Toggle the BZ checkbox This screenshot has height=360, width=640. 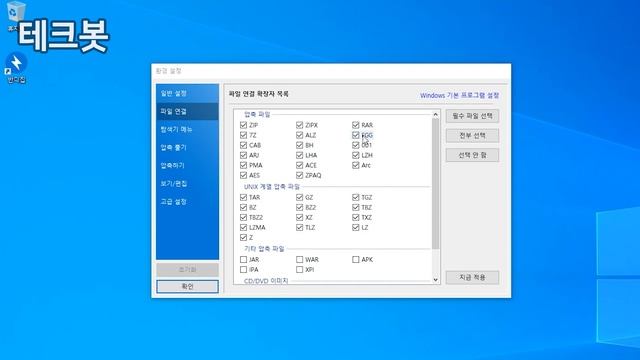point(244,207)
